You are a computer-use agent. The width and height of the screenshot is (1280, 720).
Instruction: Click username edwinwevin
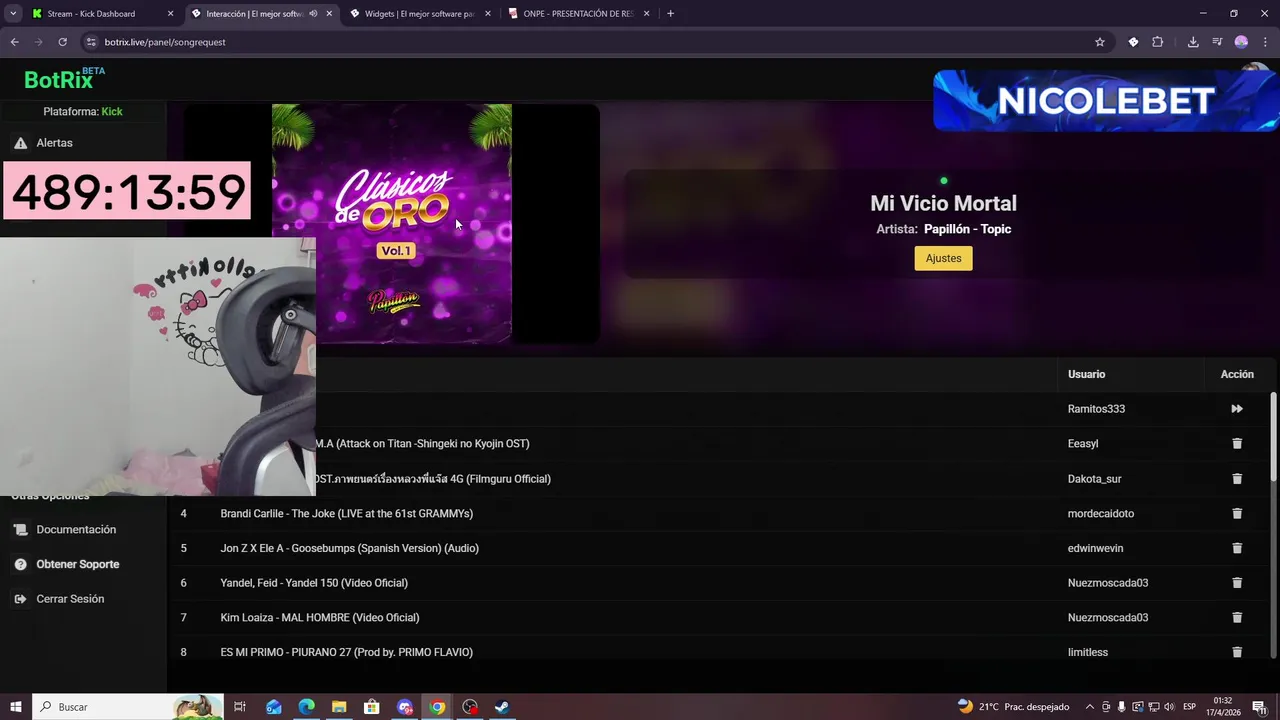click(x=1097, y=548)
